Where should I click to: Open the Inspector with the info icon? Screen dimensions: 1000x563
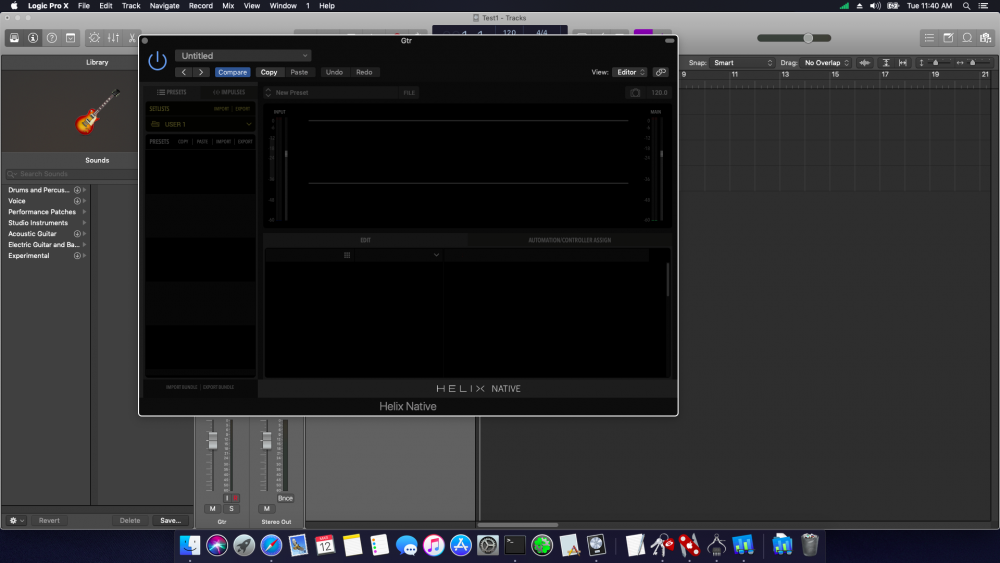click(x=33, y=38)
